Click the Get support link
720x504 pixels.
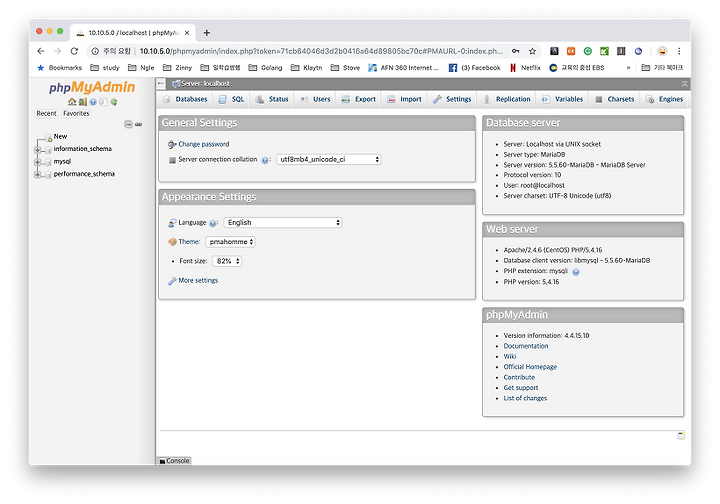521,388
